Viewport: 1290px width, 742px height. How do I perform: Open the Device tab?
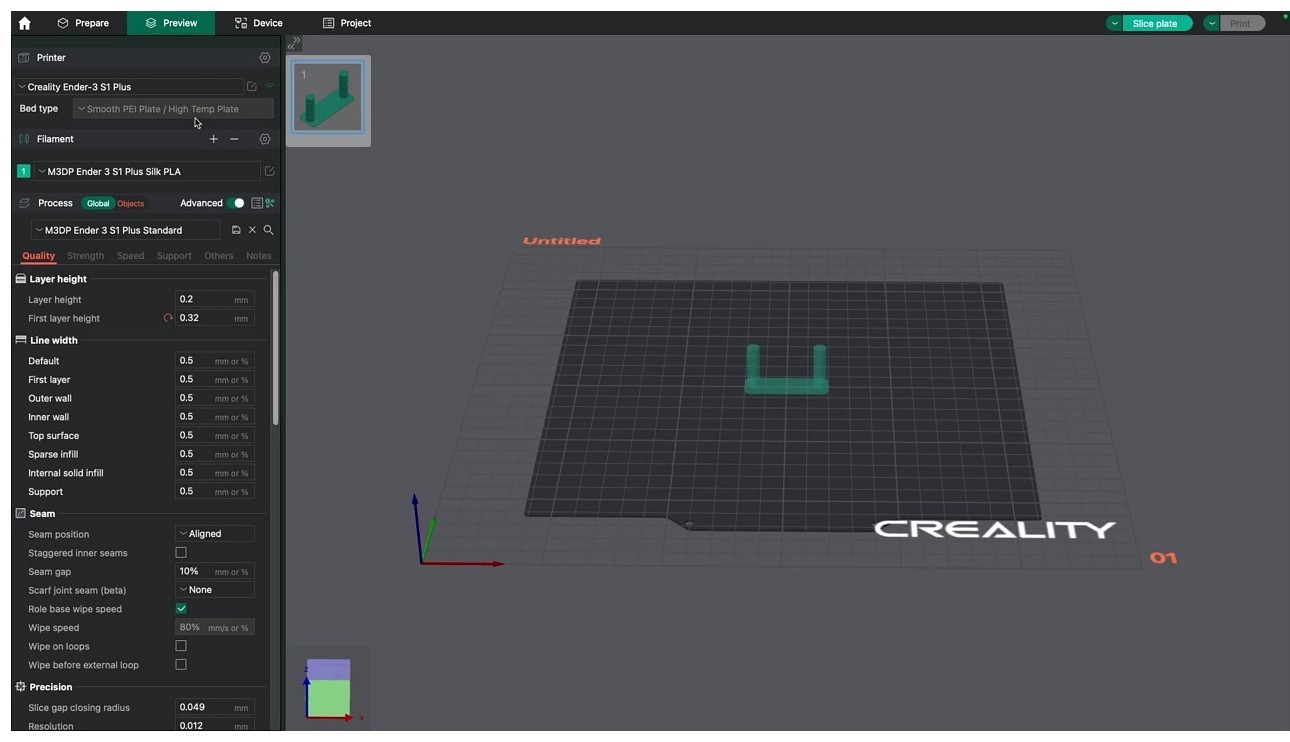tap(259, 23)
